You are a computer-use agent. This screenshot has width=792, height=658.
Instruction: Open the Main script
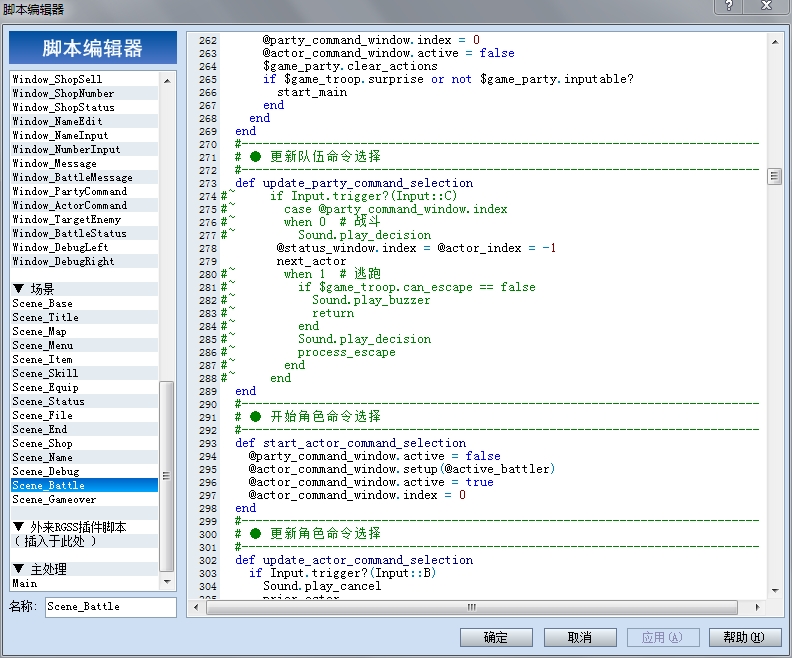coord(84,584)
